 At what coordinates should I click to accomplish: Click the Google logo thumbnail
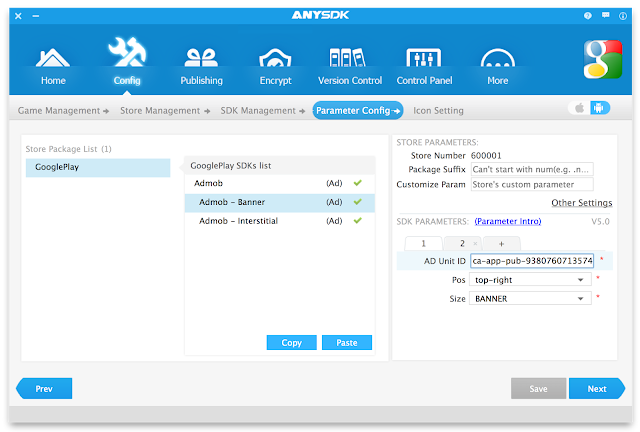pyautogui.click(x=602, y=59)
